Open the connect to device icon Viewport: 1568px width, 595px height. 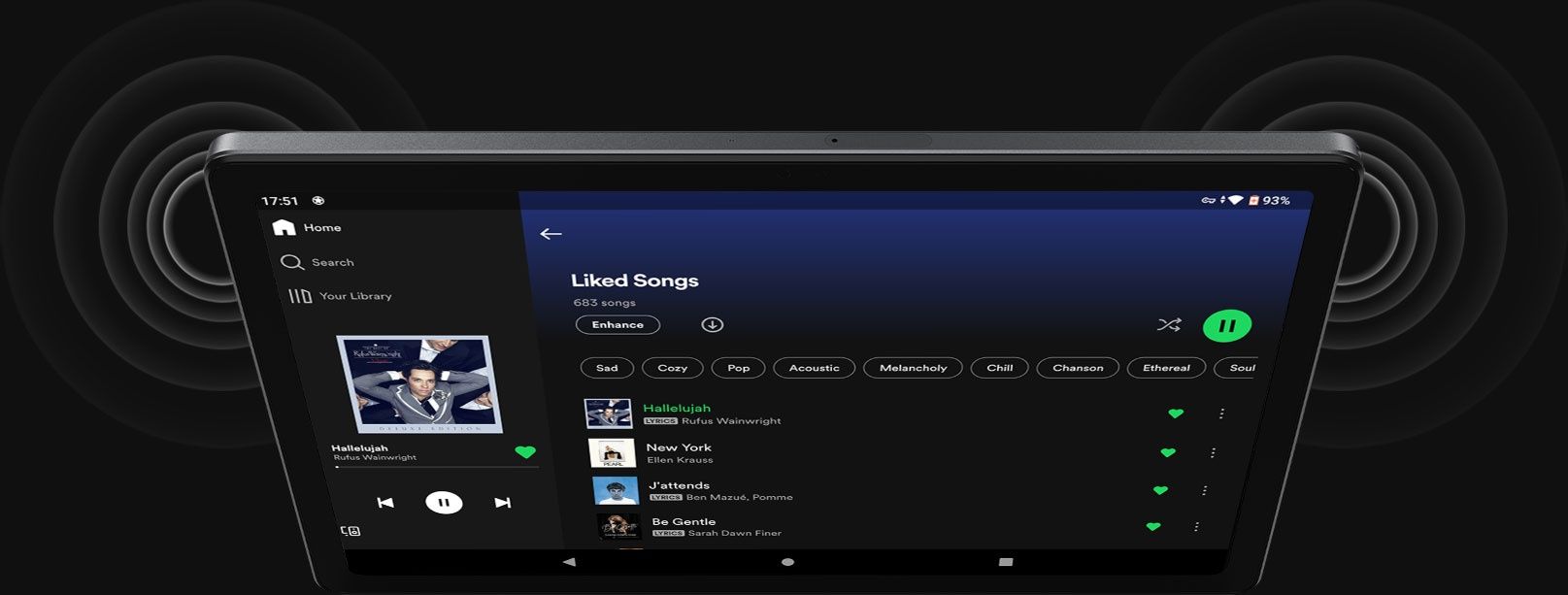point(350,531)
